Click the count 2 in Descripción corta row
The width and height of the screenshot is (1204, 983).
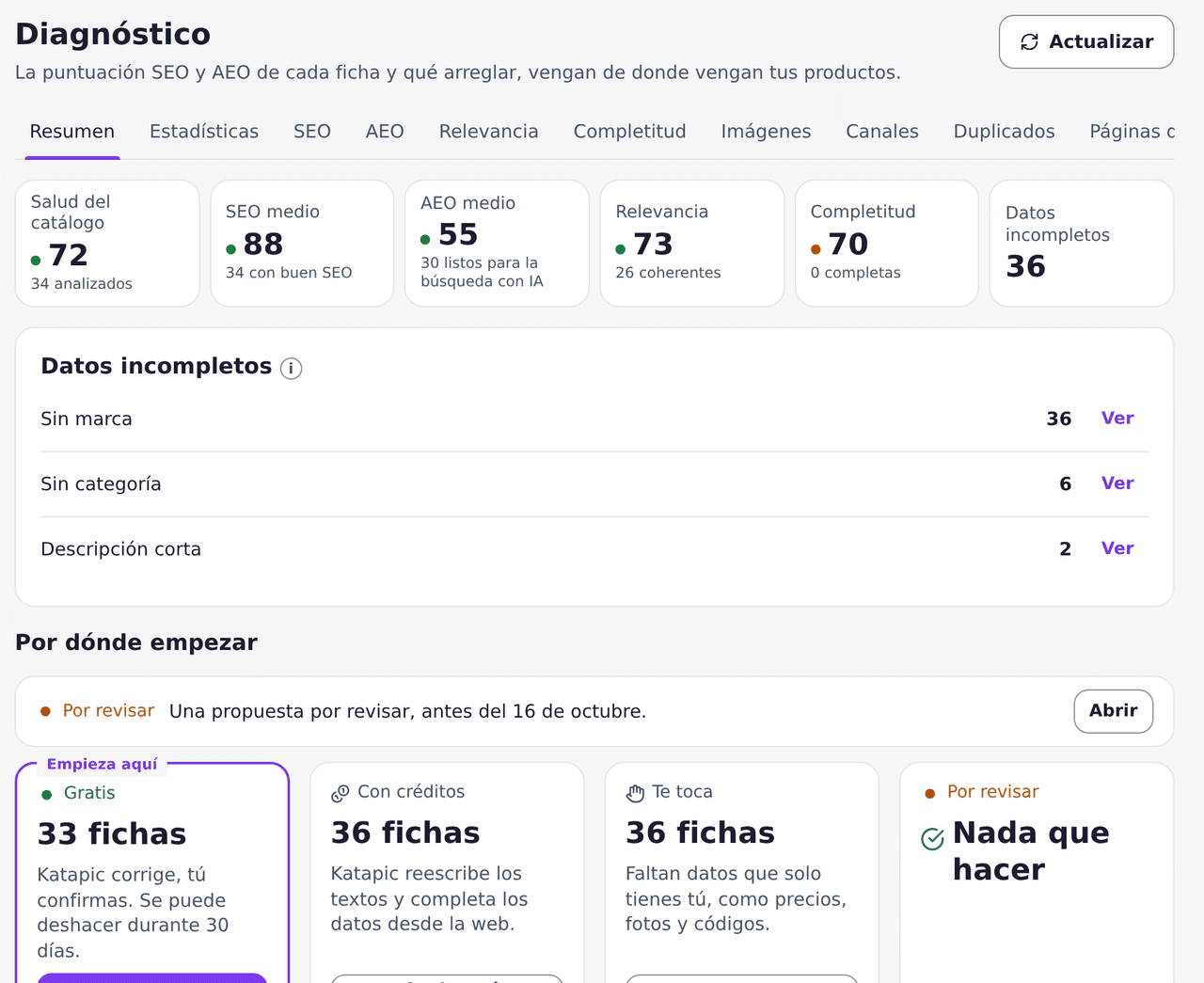1066,548
